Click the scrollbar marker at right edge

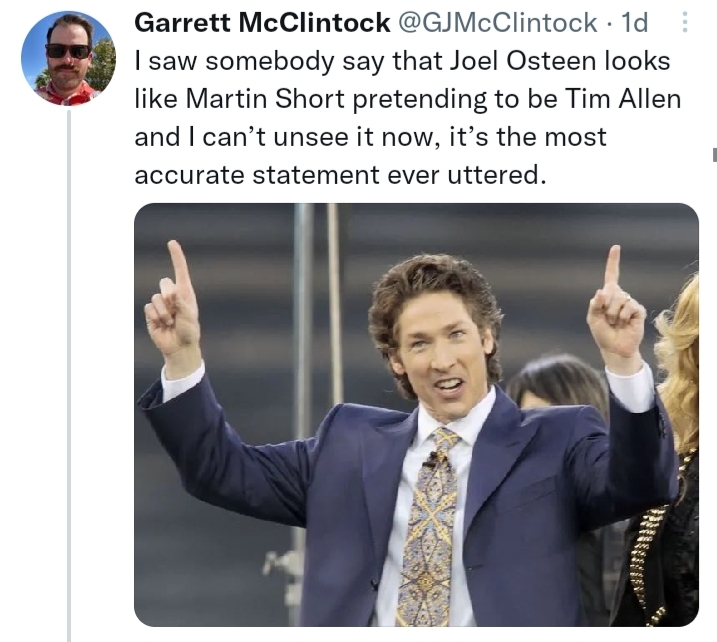point(713,154)
